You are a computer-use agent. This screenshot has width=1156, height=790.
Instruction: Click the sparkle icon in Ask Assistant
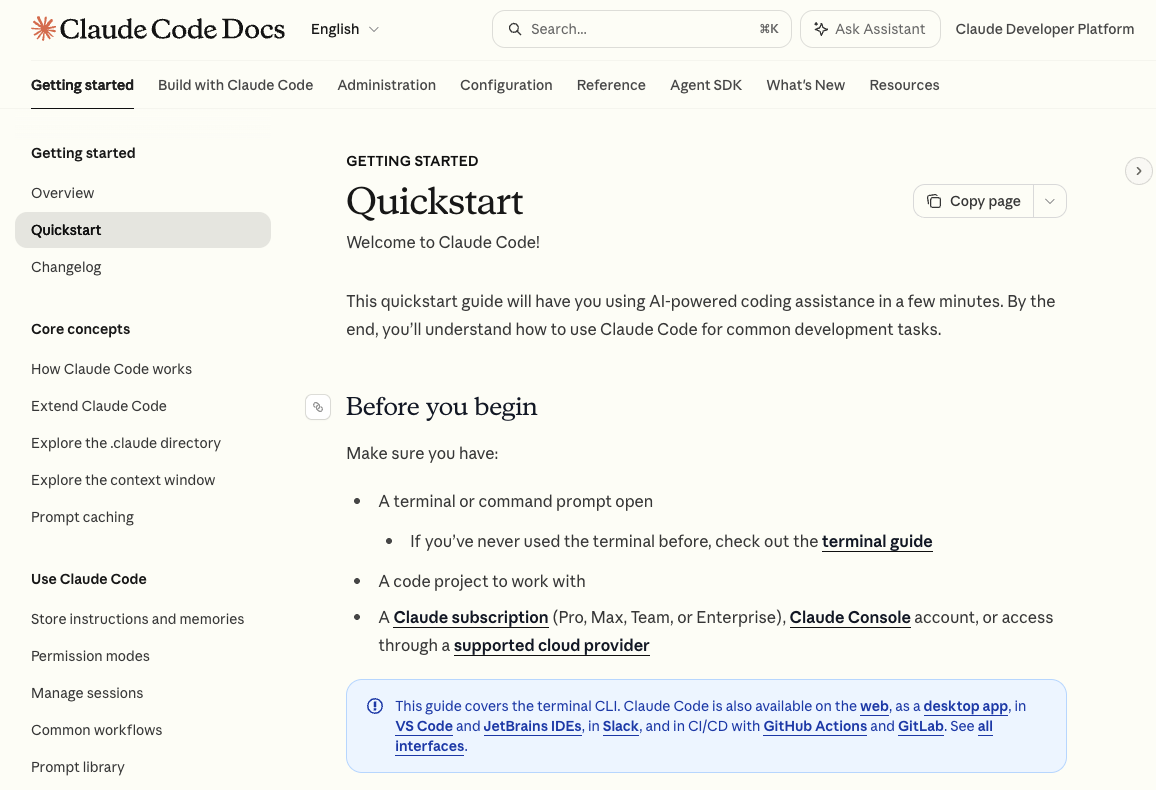821,29
